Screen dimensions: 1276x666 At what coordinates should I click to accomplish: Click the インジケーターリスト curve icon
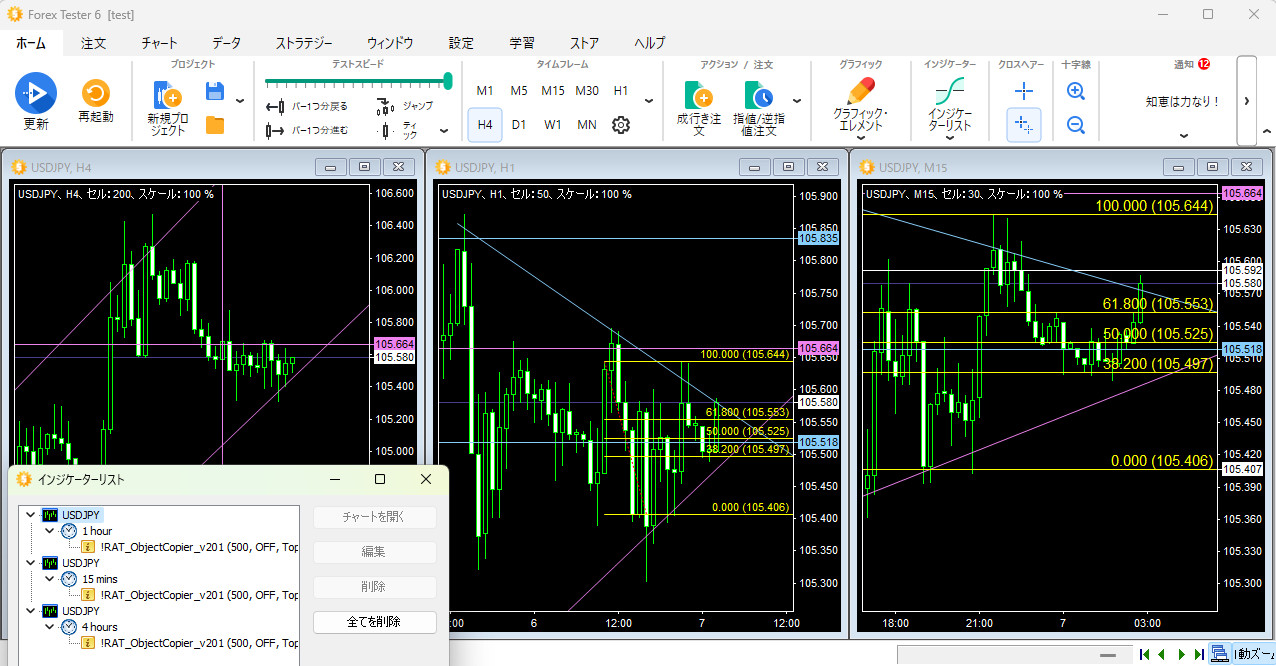(x=949, y=92)
